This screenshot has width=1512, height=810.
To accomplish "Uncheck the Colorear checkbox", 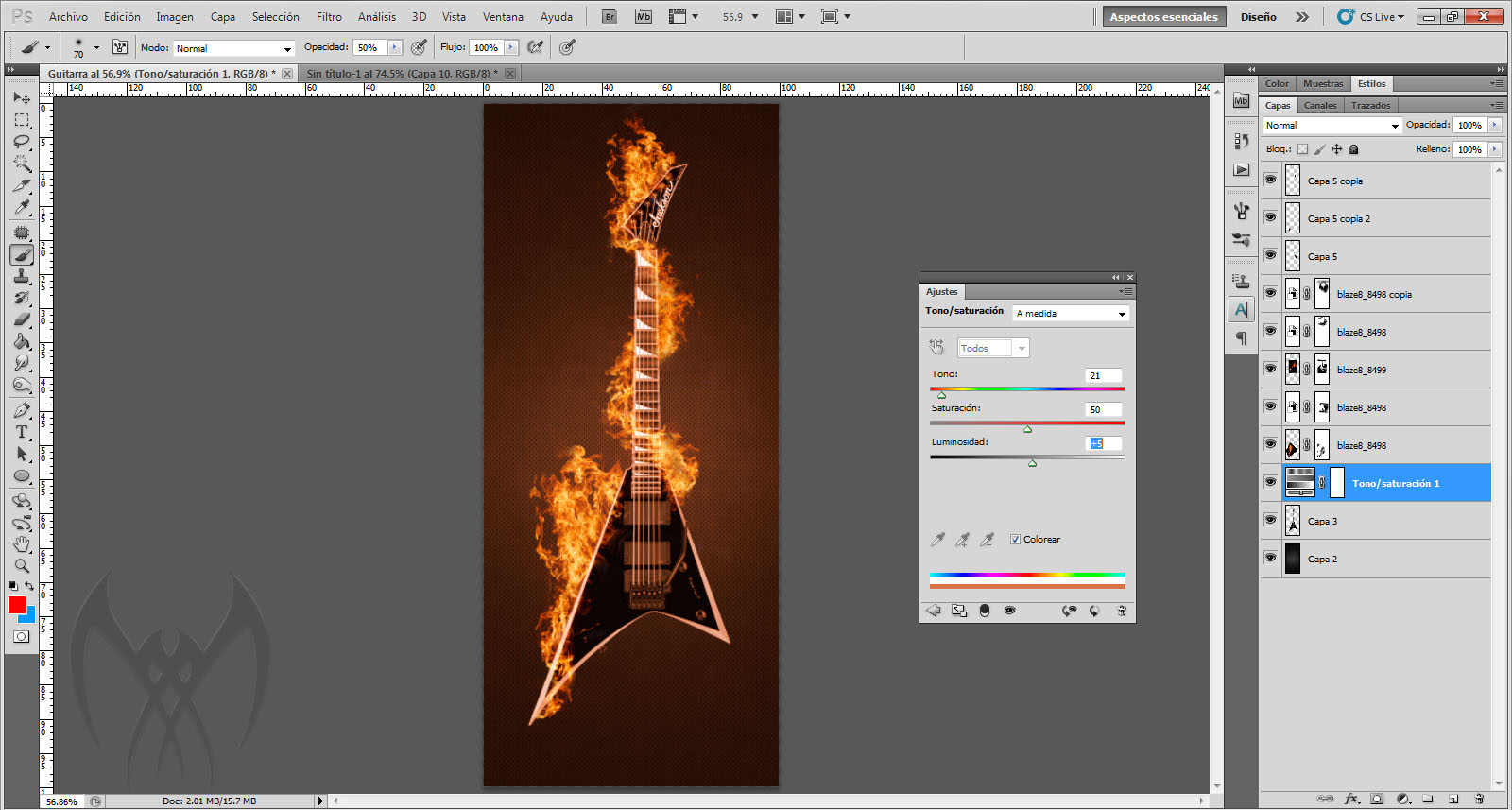I will pos(1015,540).
